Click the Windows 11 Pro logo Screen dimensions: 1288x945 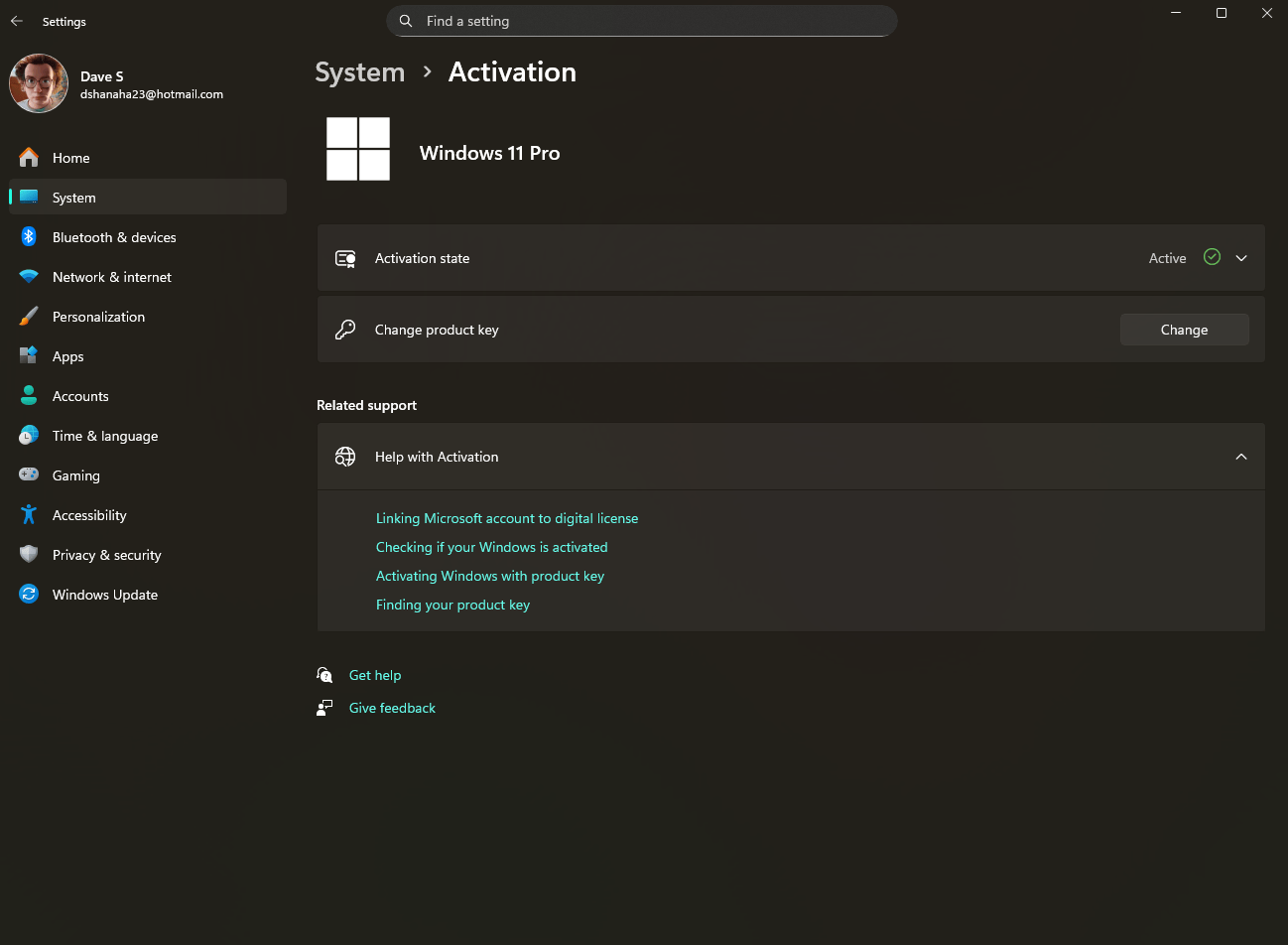pyautogui.click(x=358, y=149)
